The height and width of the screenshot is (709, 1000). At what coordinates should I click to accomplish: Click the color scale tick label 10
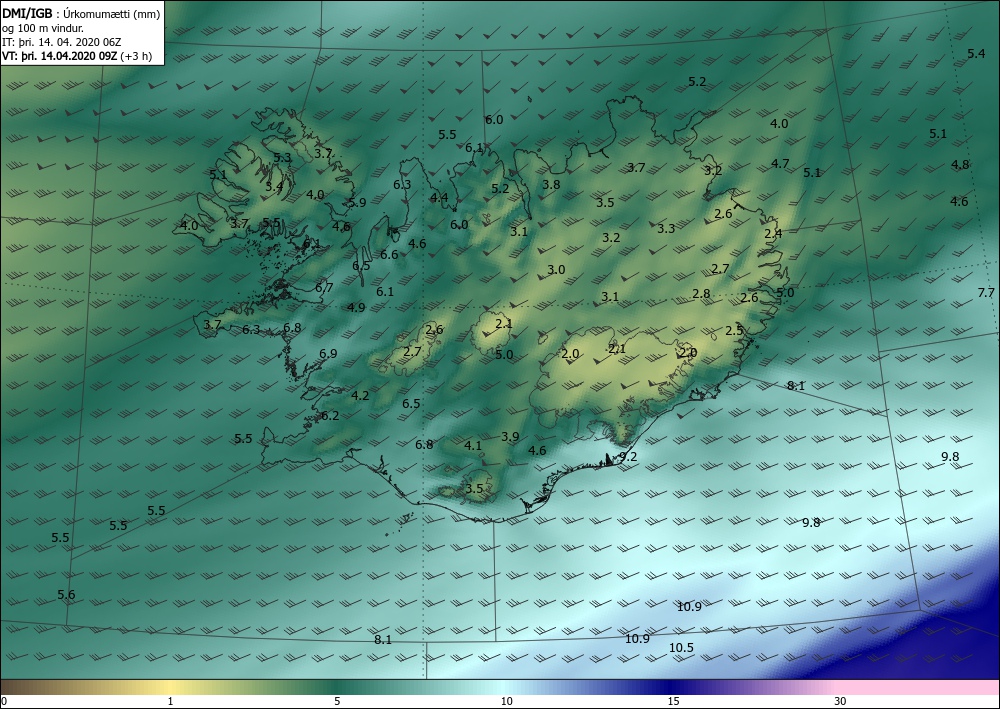coord(506,701)
